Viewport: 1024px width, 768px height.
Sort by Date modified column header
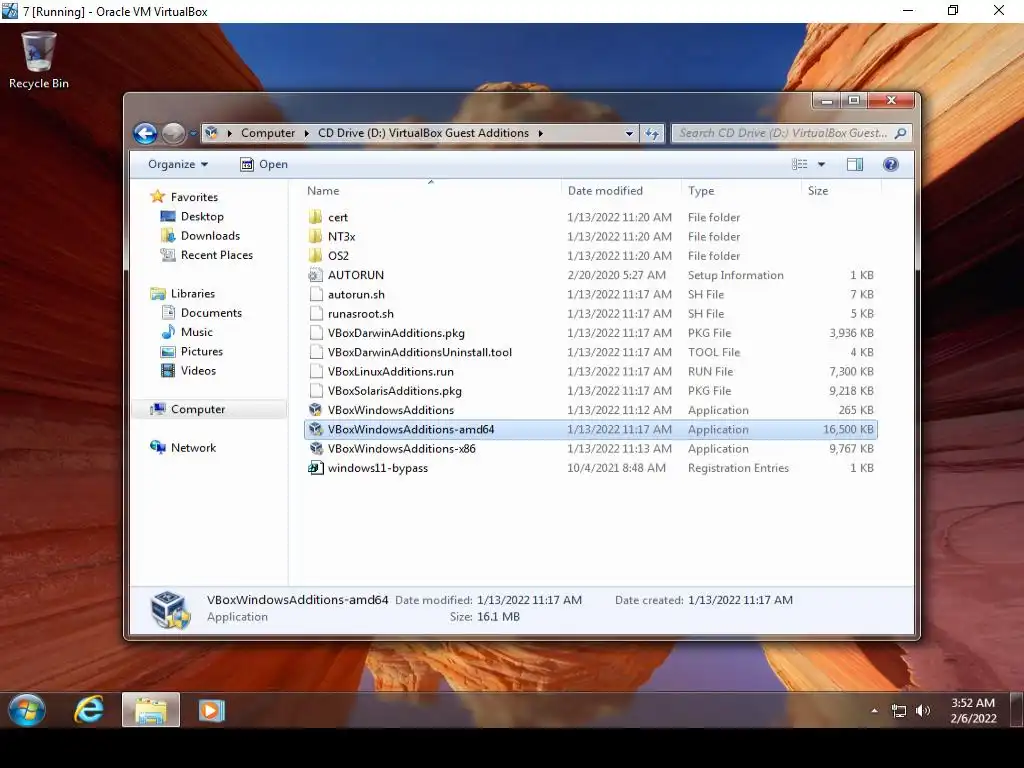pos(621,191)
